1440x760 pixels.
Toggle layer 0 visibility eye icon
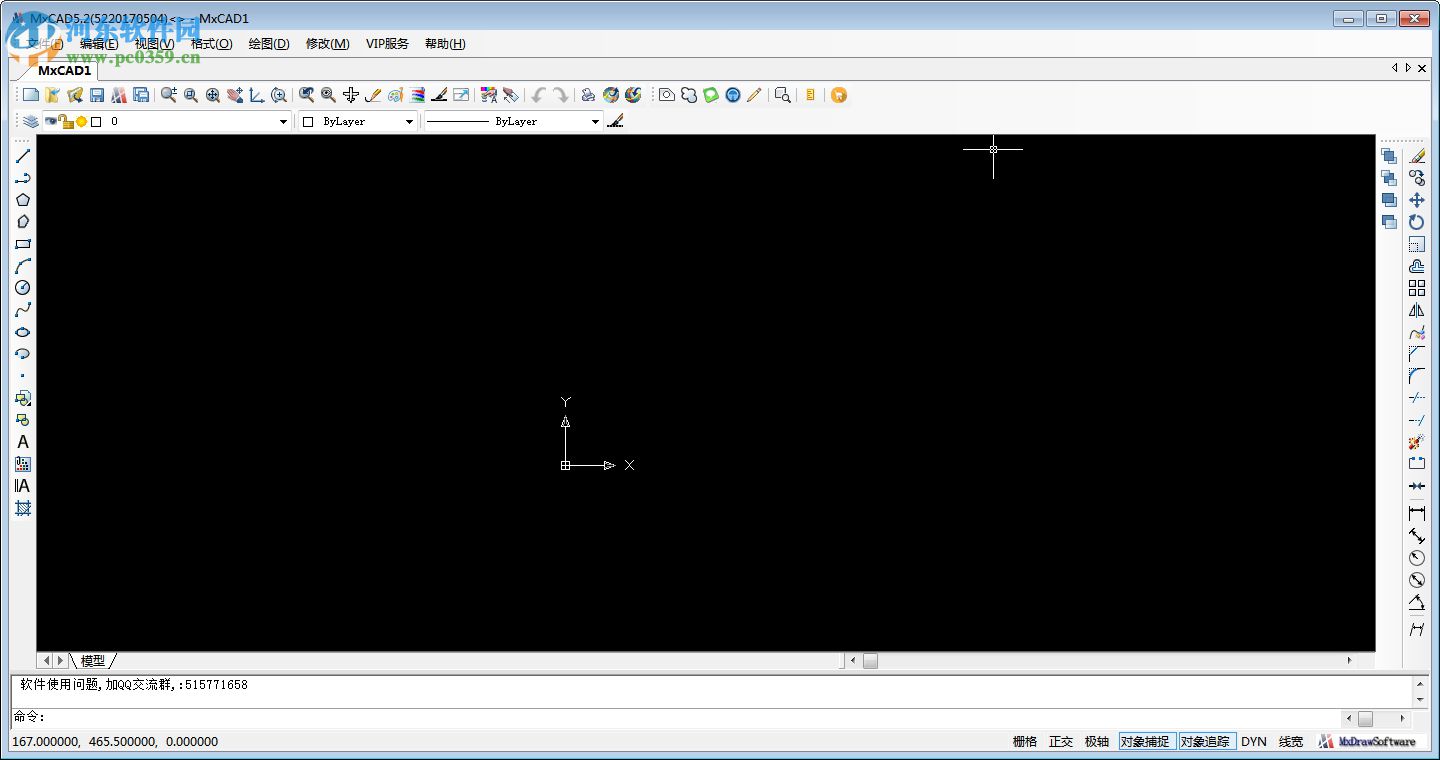(x=51, y=121)
